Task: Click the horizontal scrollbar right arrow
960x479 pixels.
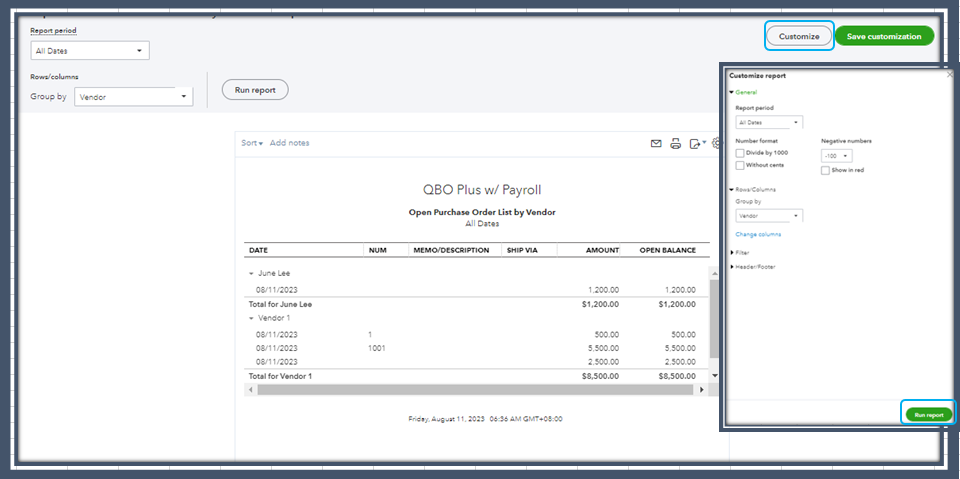Action: point(701,390)
